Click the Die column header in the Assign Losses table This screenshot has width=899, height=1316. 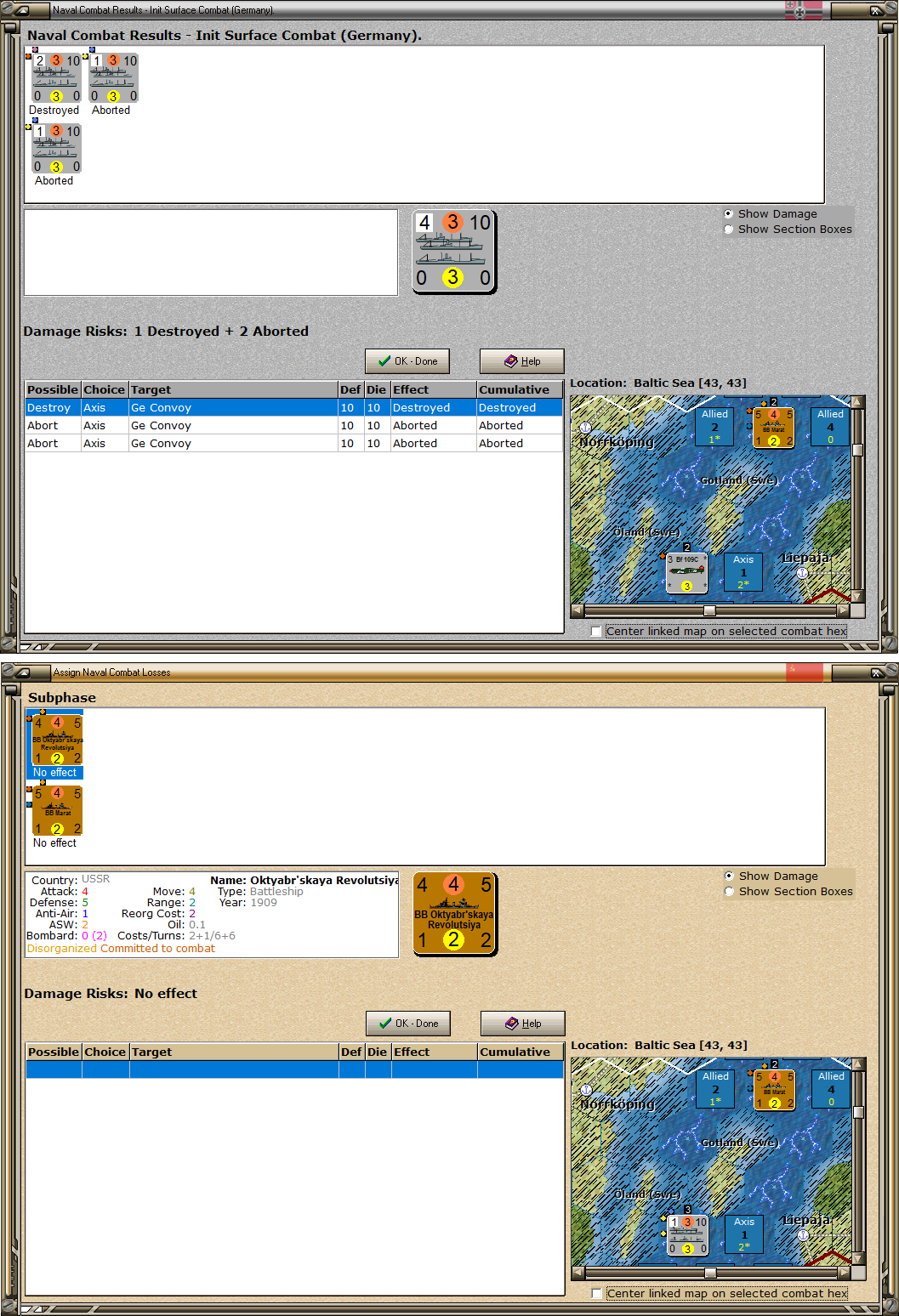tap(378, 1052)
